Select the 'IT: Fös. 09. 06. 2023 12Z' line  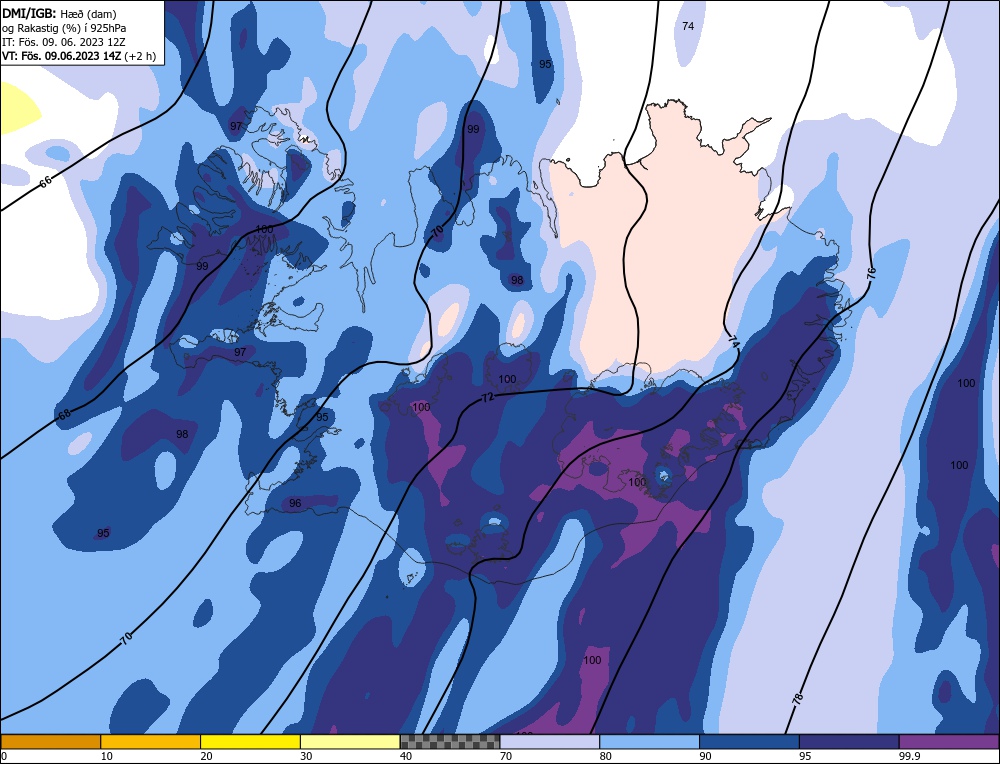64,42
